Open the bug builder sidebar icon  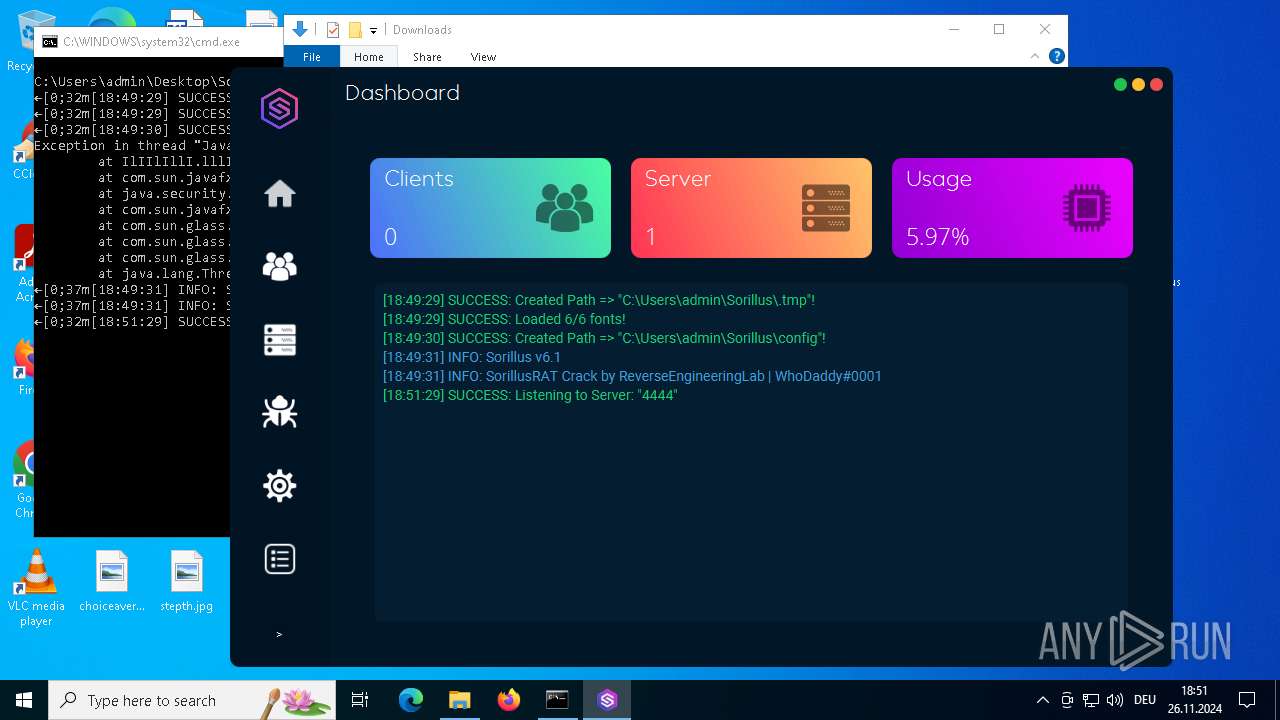click(x=279, y=412)
